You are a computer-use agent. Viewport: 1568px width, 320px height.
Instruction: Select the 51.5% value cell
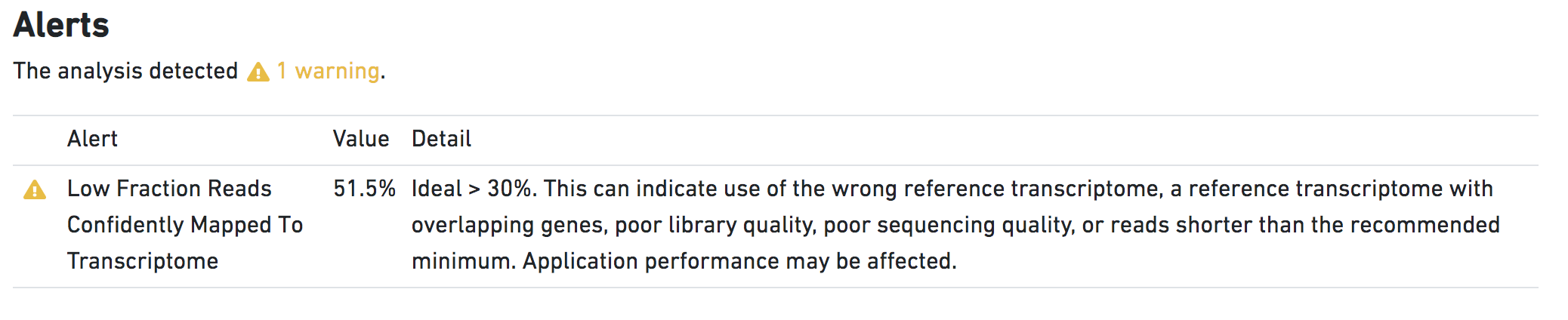point(364,189)
